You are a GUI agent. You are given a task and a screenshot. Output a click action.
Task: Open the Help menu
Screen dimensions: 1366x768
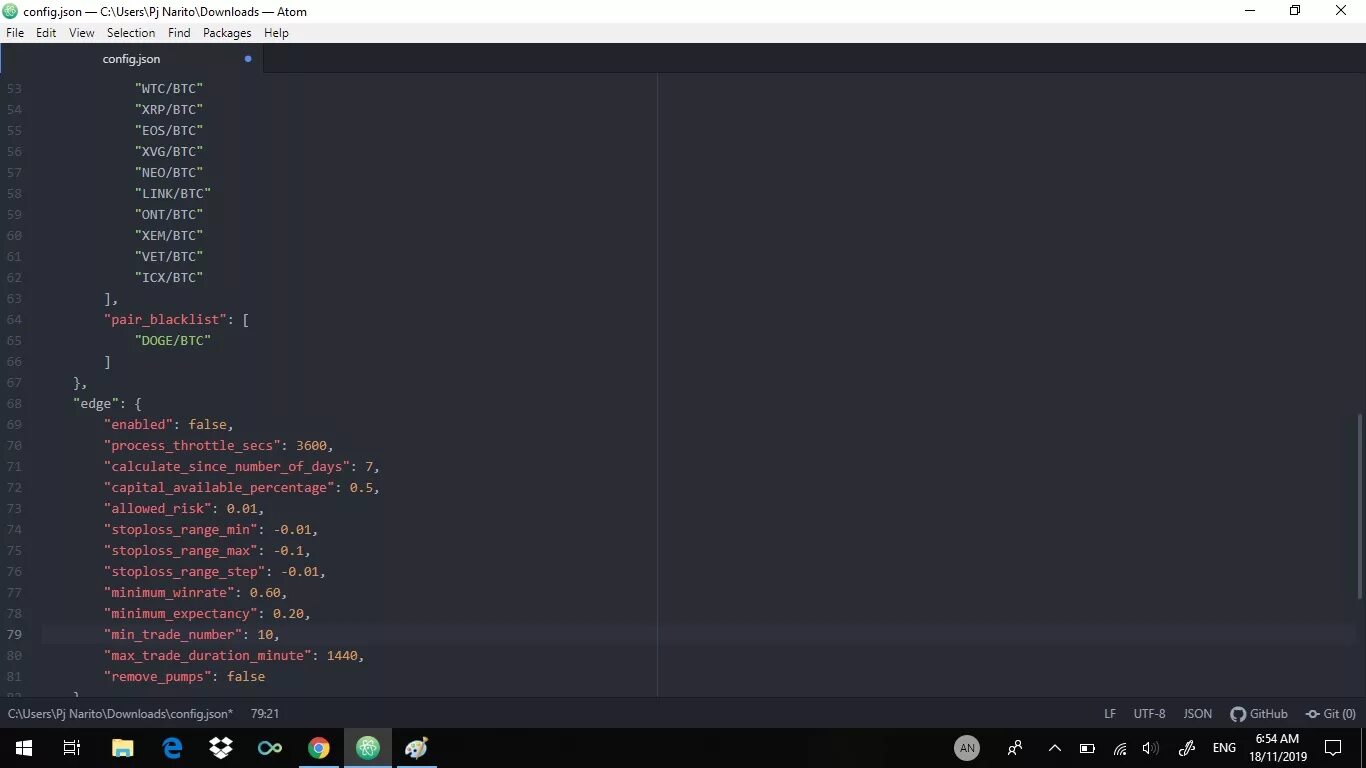276,33
